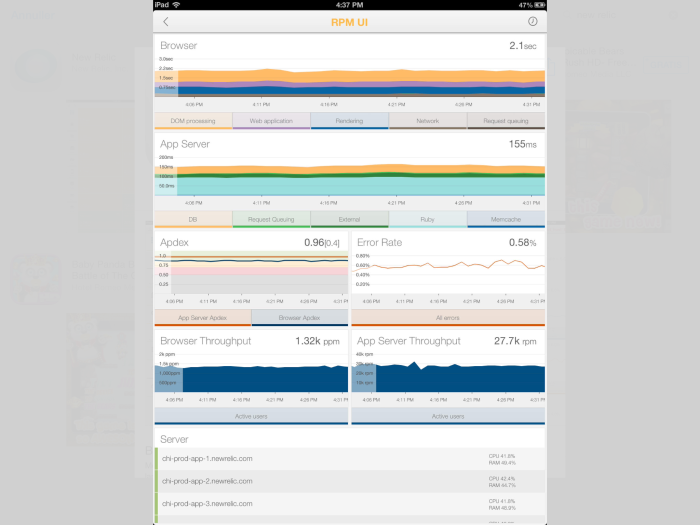Toggle the External legend

(350, 220)
